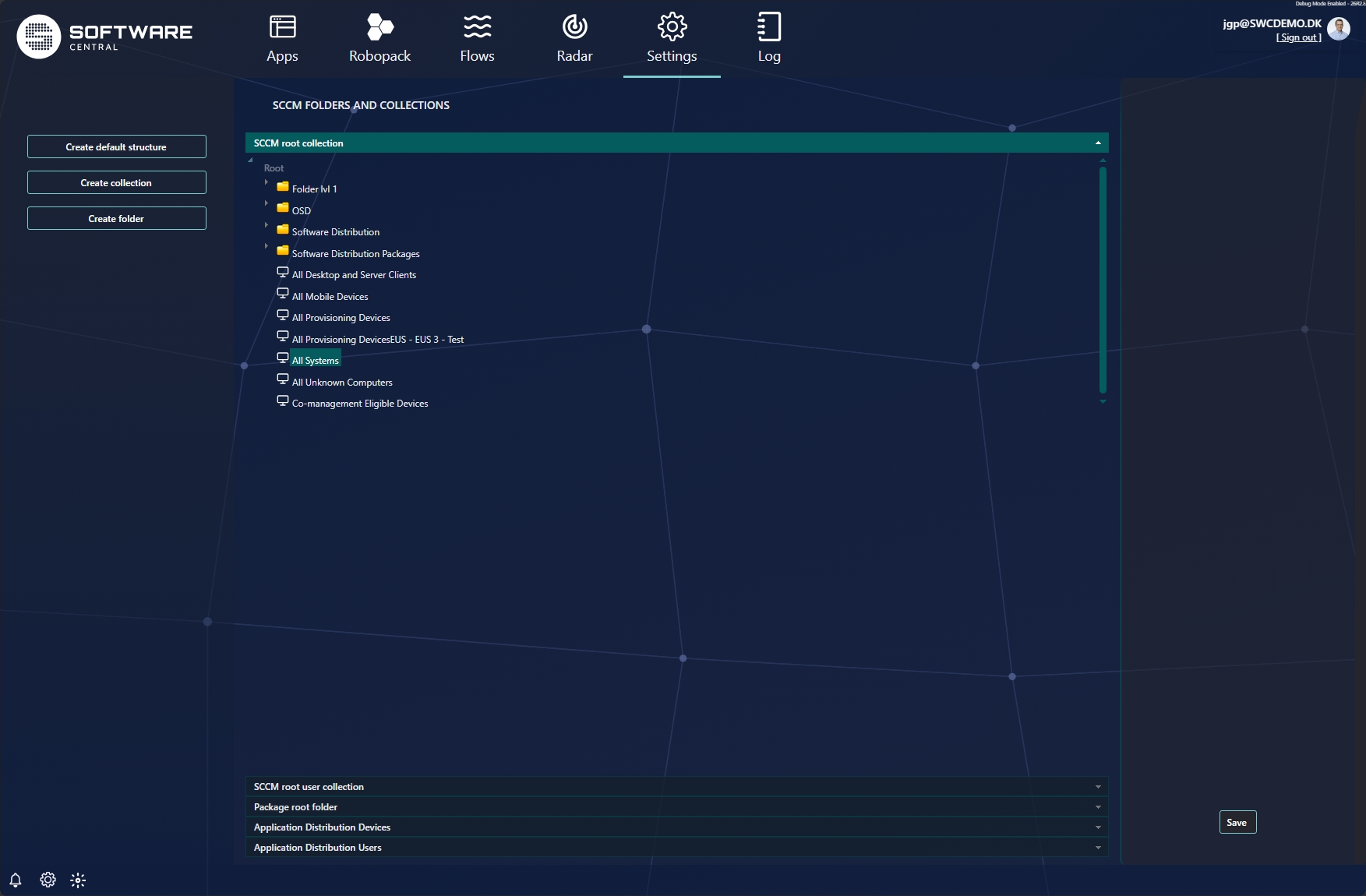Viewport: 1366px width, 896px height.
Task: Select the All Mobile Devices collection
Action: (330, 297)
